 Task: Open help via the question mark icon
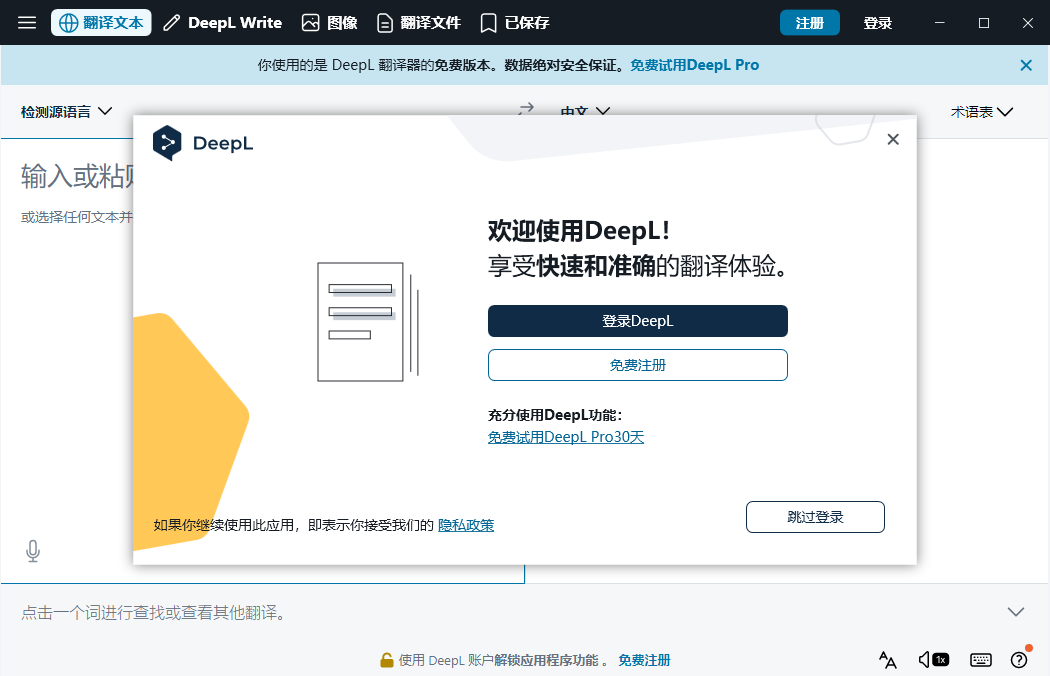[1019, 660]
